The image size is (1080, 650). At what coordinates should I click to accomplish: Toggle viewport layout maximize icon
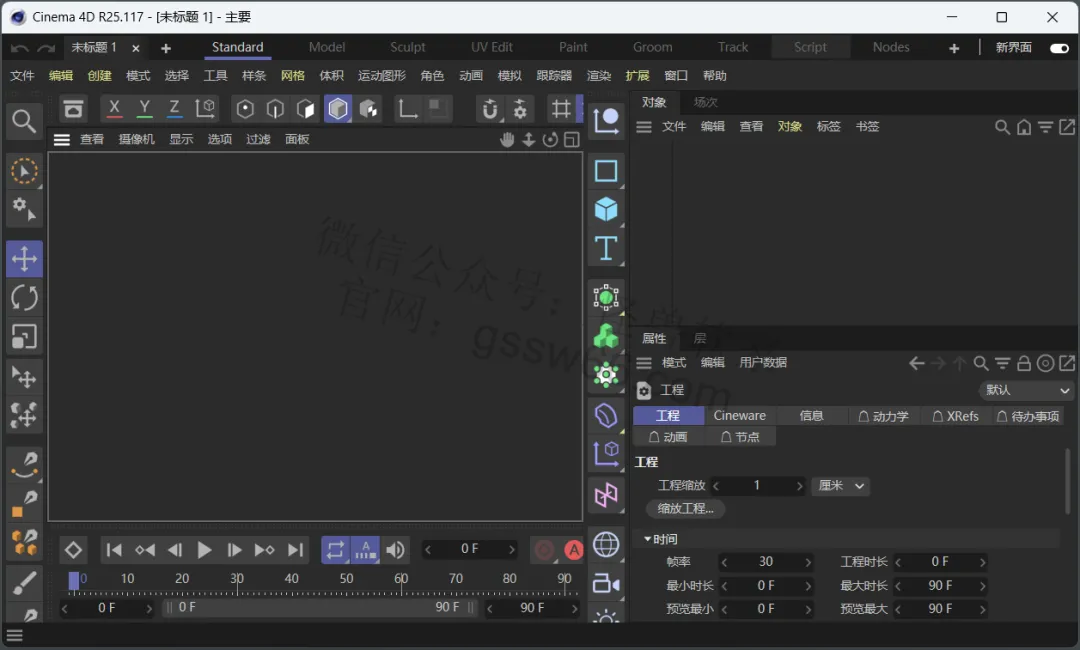pos(572,140)
